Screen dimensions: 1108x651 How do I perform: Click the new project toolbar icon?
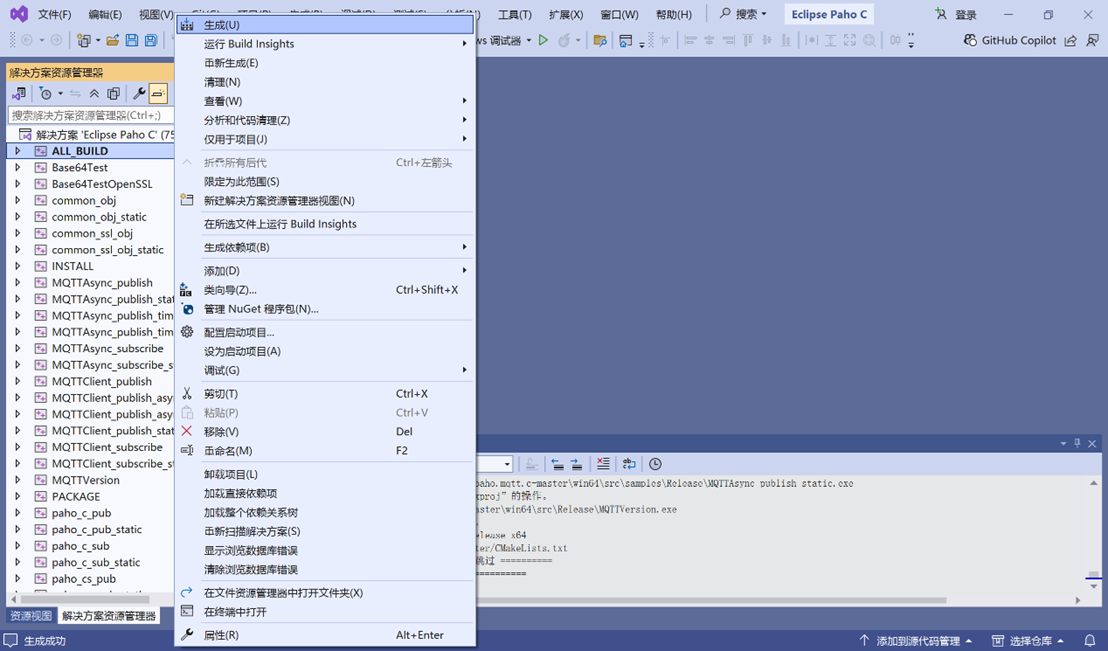click(84, 40)
